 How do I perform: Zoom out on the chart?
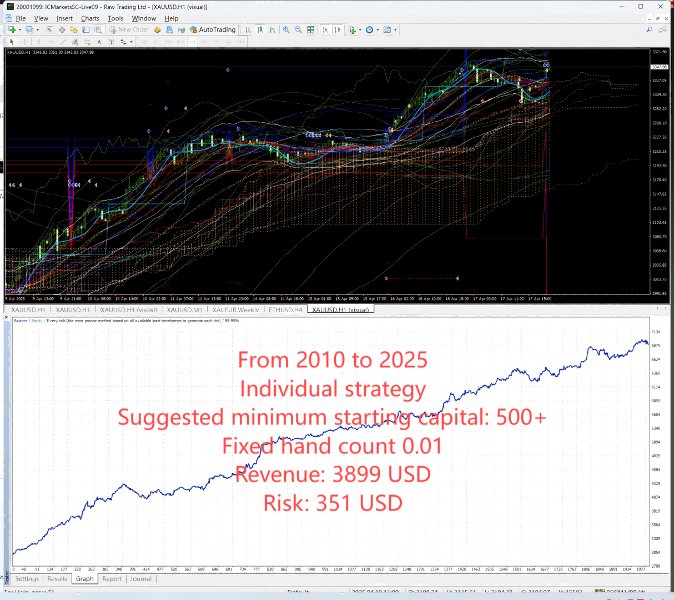pos(298,30)
